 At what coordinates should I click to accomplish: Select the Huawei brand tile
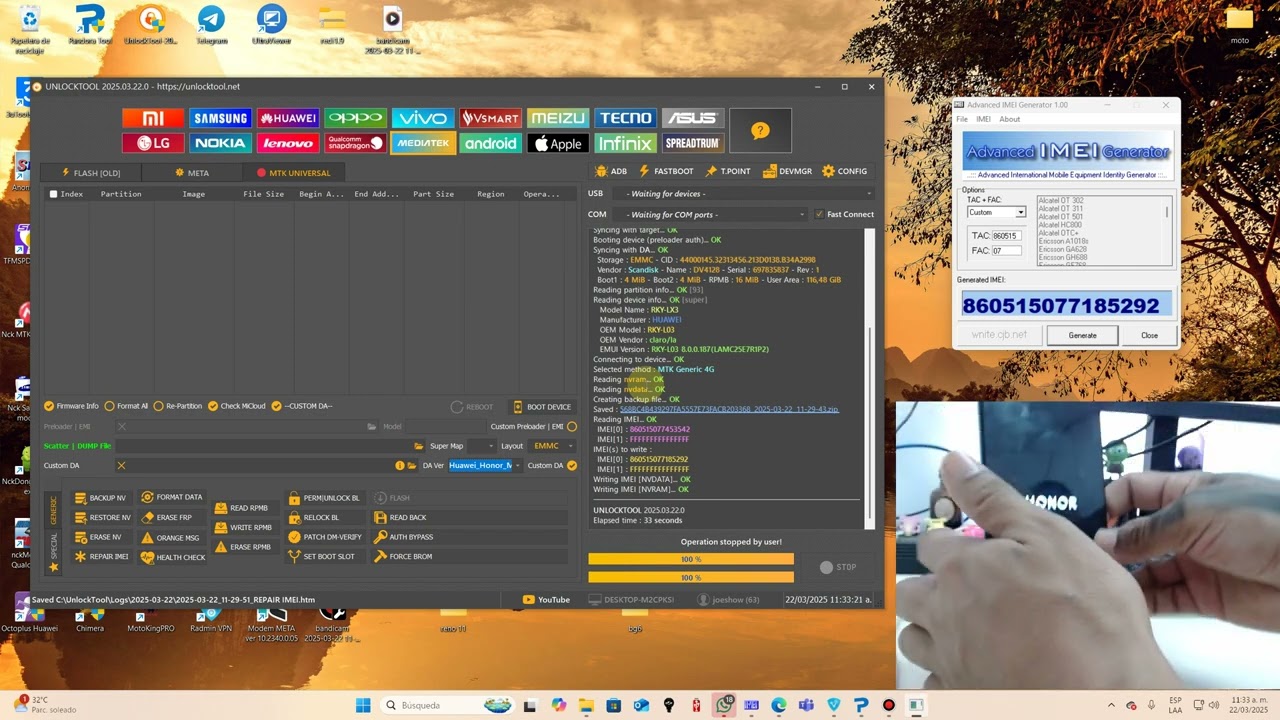288,118
